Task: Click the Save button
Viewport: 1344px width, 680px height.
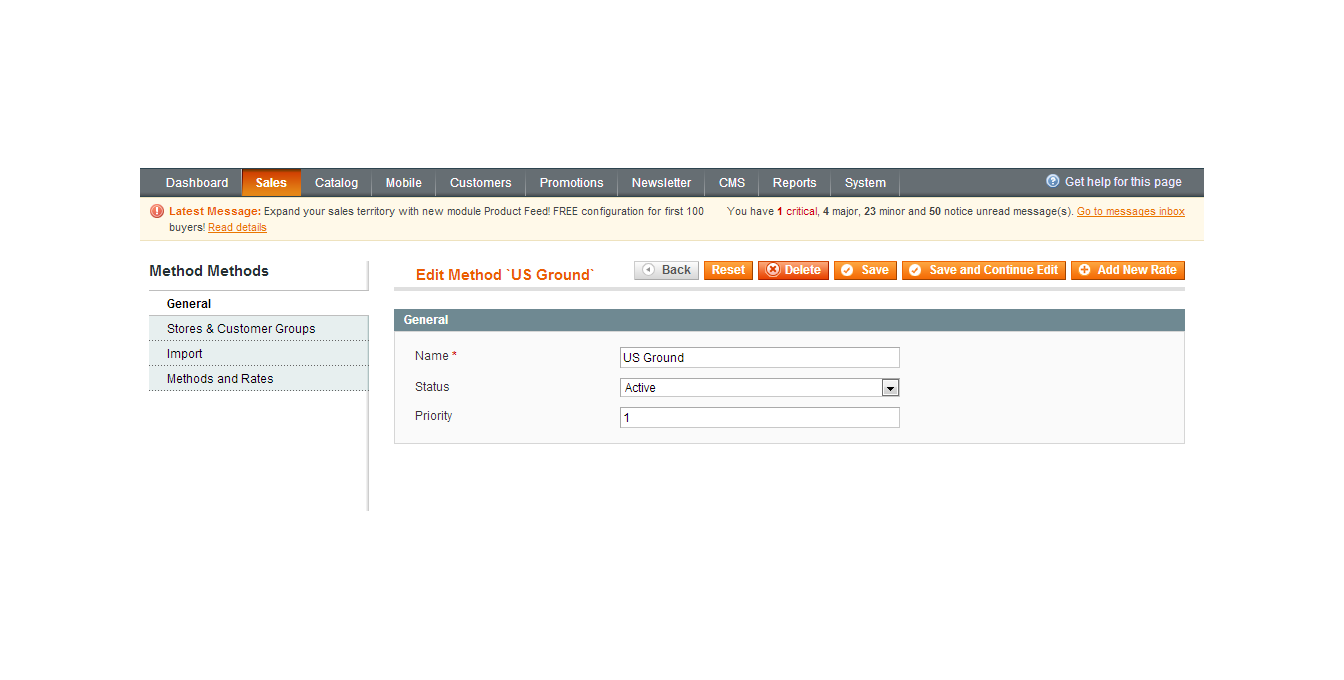Action: (x=865, y=270)
